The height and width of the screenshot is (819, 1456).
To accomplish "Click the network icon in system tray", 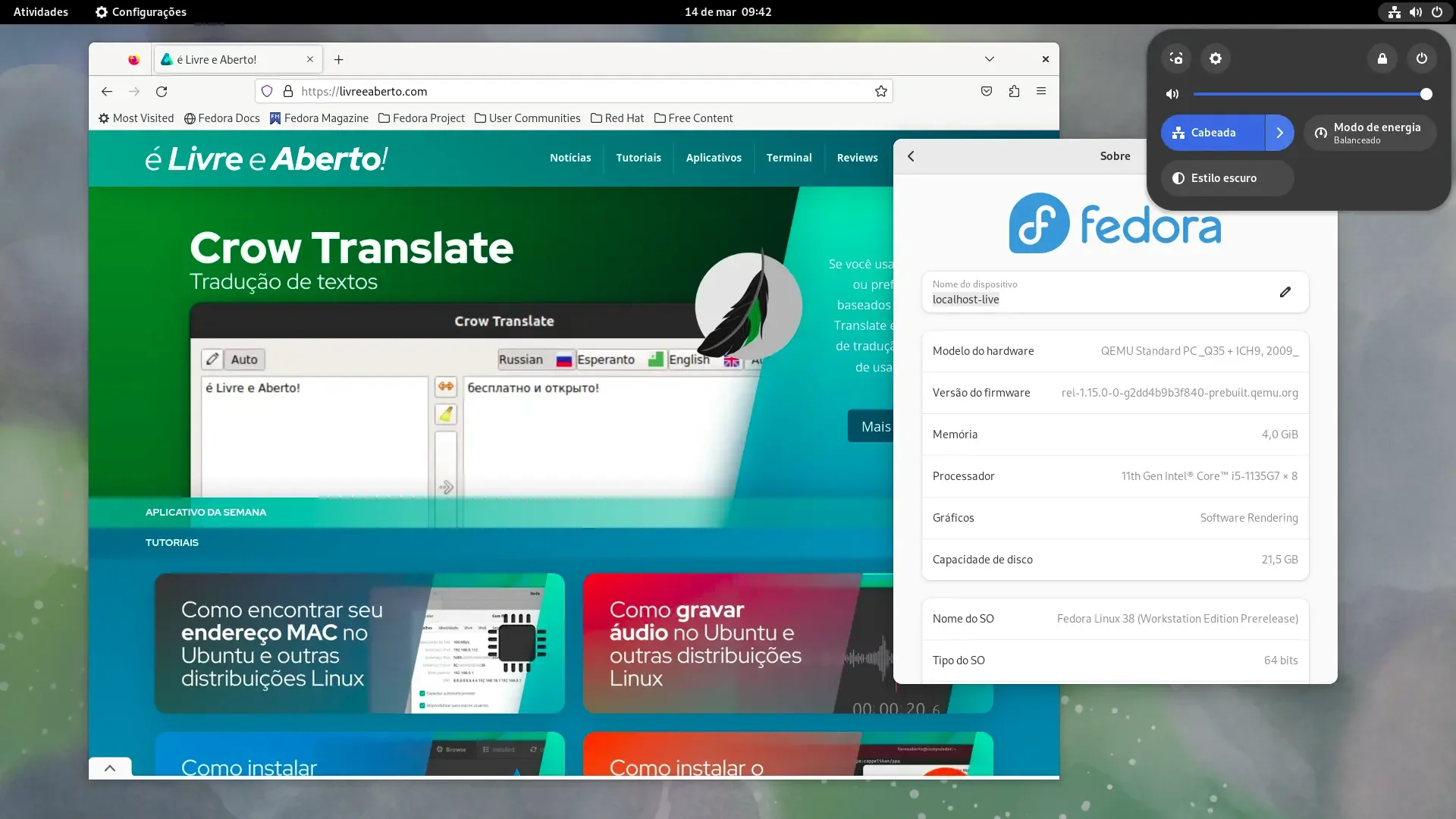I will 1395,12.
